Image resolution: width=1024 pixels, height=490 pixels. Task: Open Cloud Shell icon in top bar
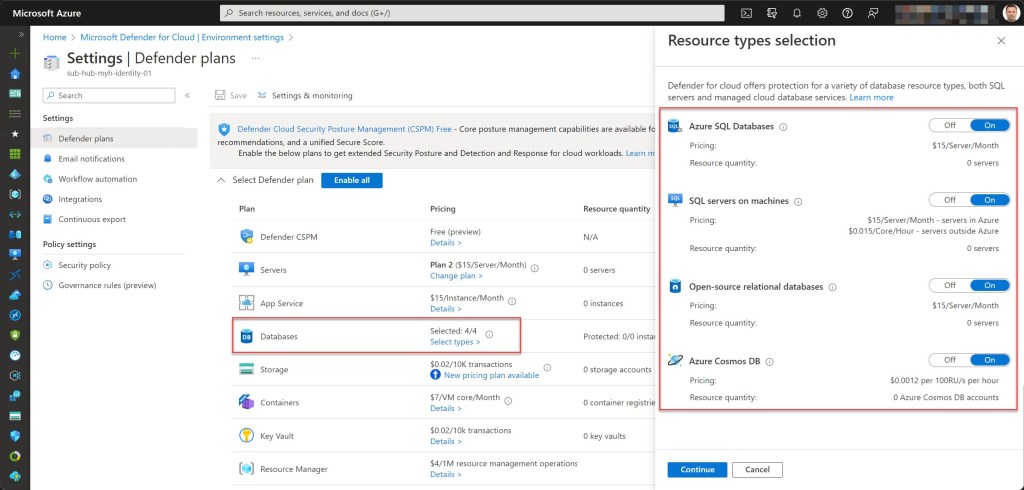[x=746, y=13]
